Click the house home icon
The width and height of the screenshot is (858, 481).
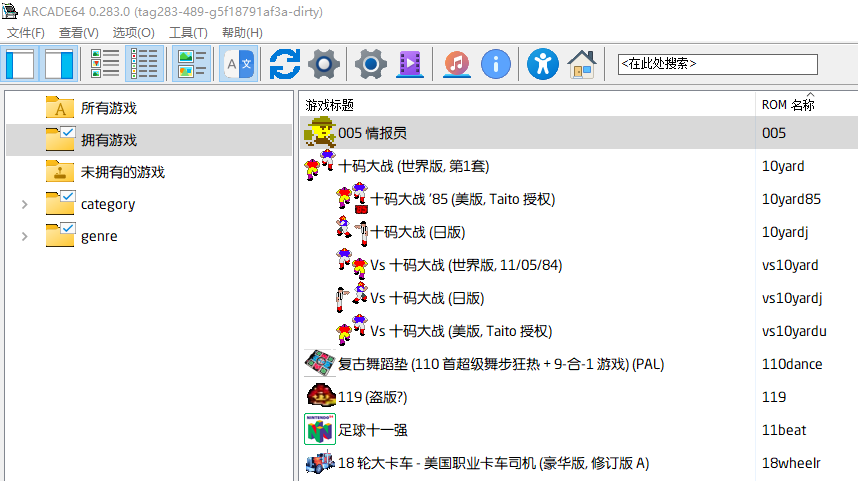click(582, 64)
